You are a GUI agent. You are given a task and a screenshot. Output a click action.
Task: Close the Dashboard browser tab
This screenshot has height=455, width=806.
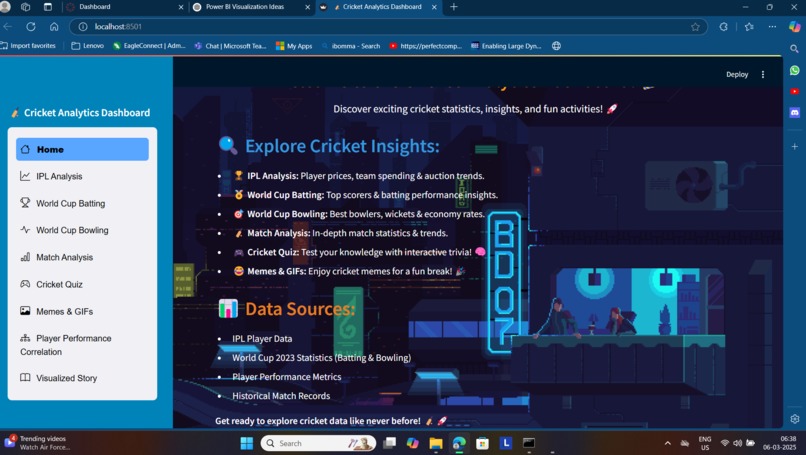(180, 7)
